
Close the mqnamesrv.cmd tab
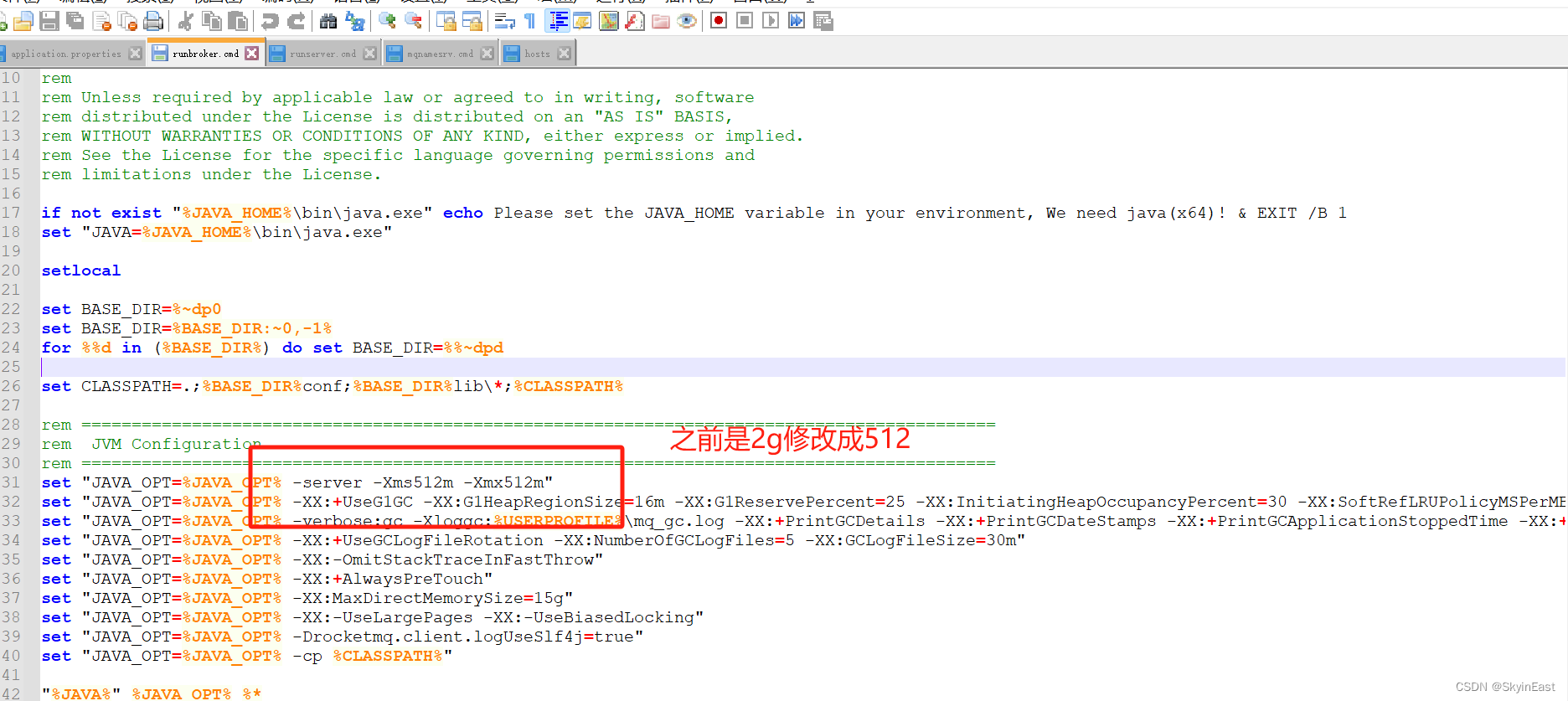487,54
